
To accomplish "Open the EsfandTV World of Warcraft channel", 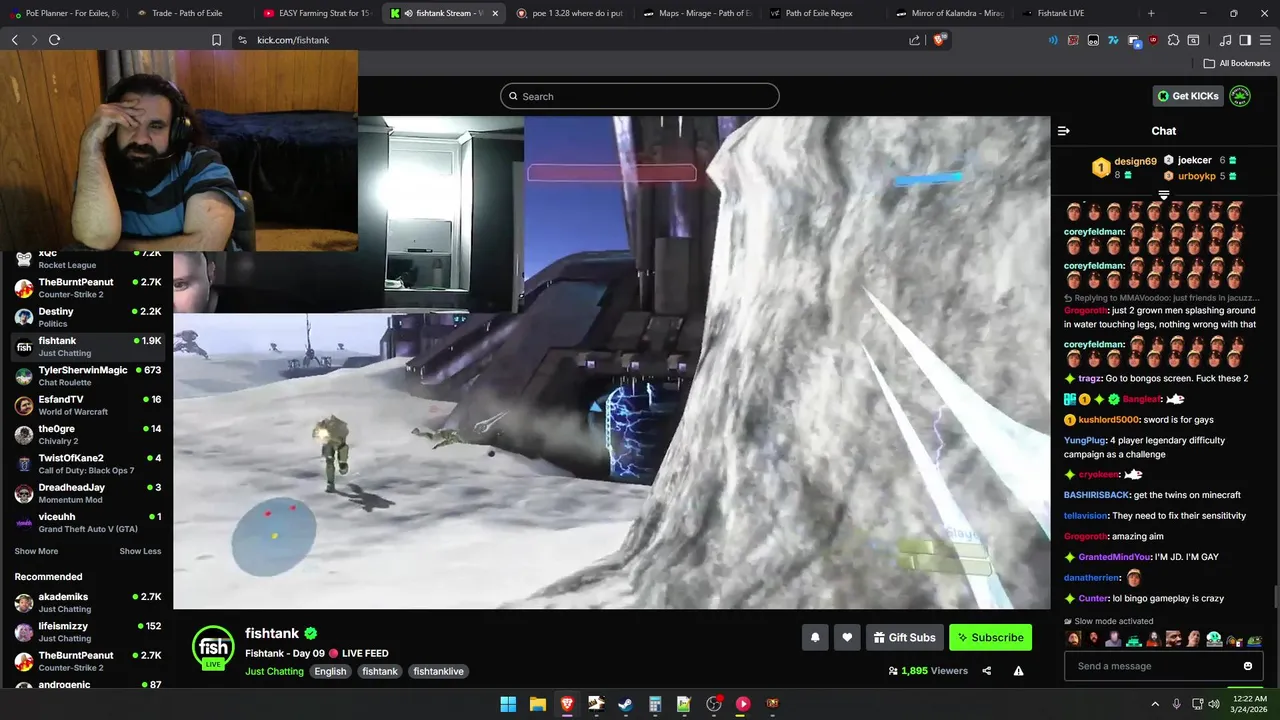I will point(87,405).
